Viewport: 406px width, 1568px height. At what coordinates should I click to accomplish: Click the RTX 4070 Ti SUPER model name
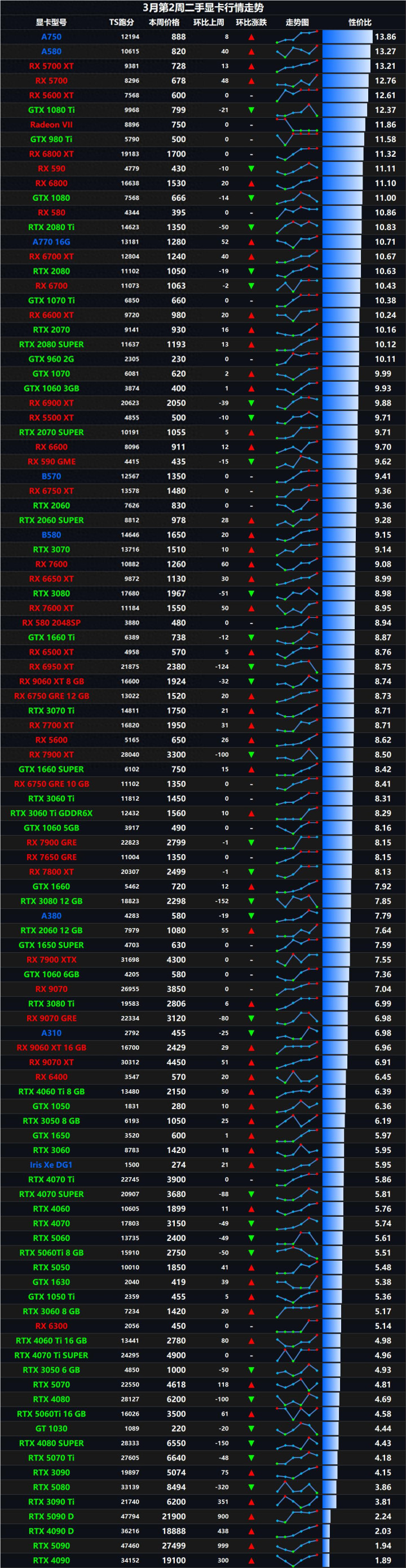(51, 1355)
